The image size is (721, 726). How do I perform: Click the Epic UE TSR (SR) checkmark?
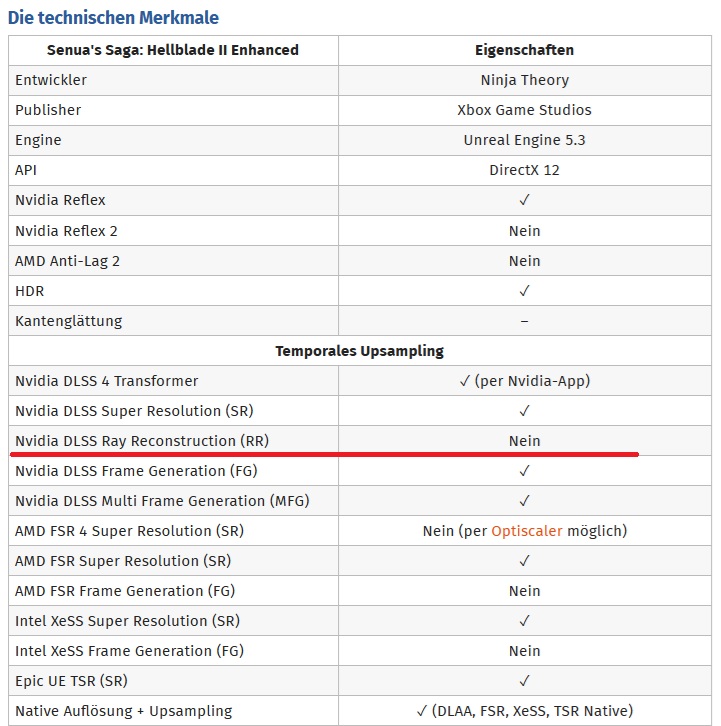524,681
